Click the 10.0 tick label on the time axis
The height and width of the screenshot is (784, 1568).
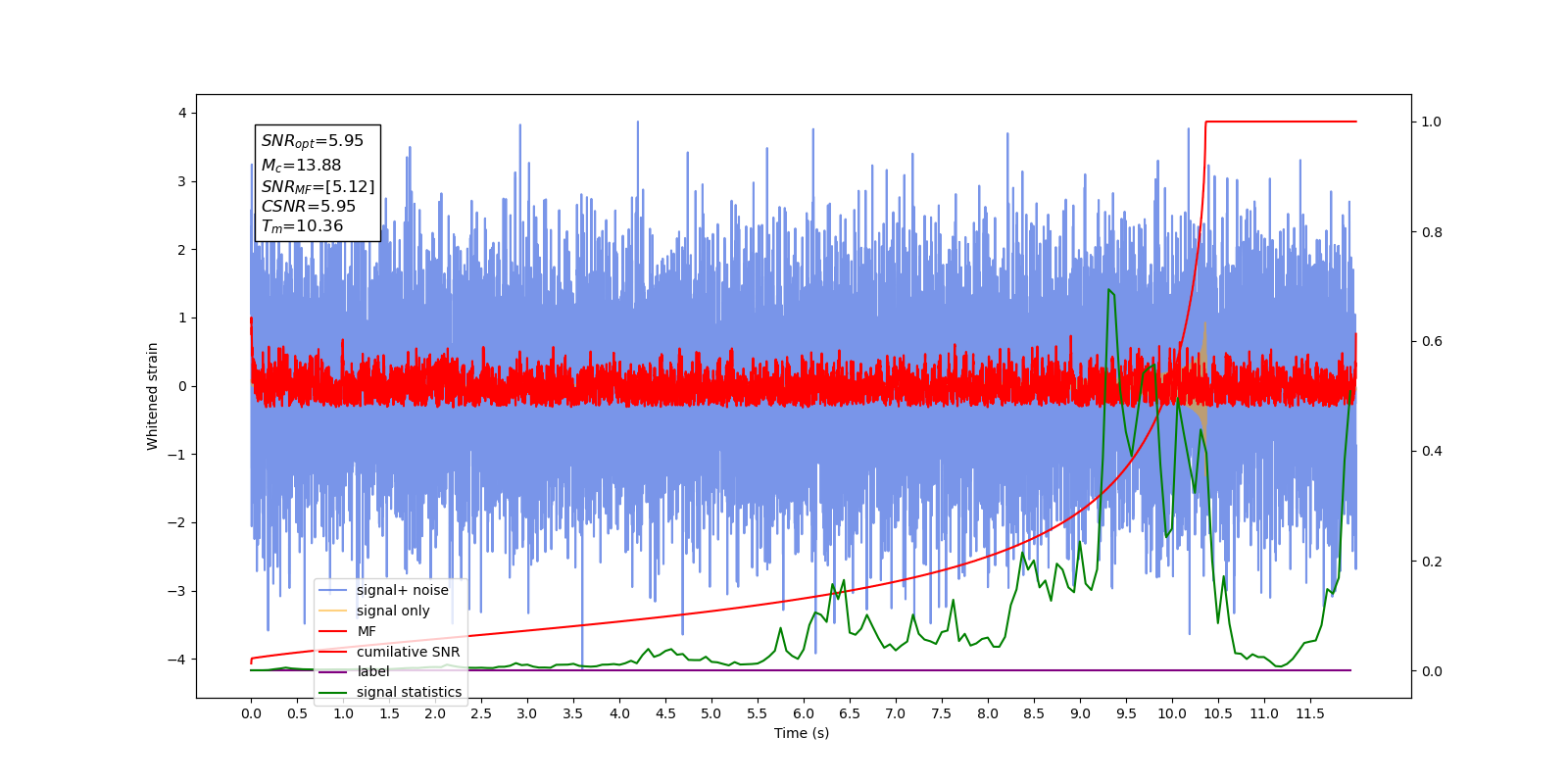1172,713
